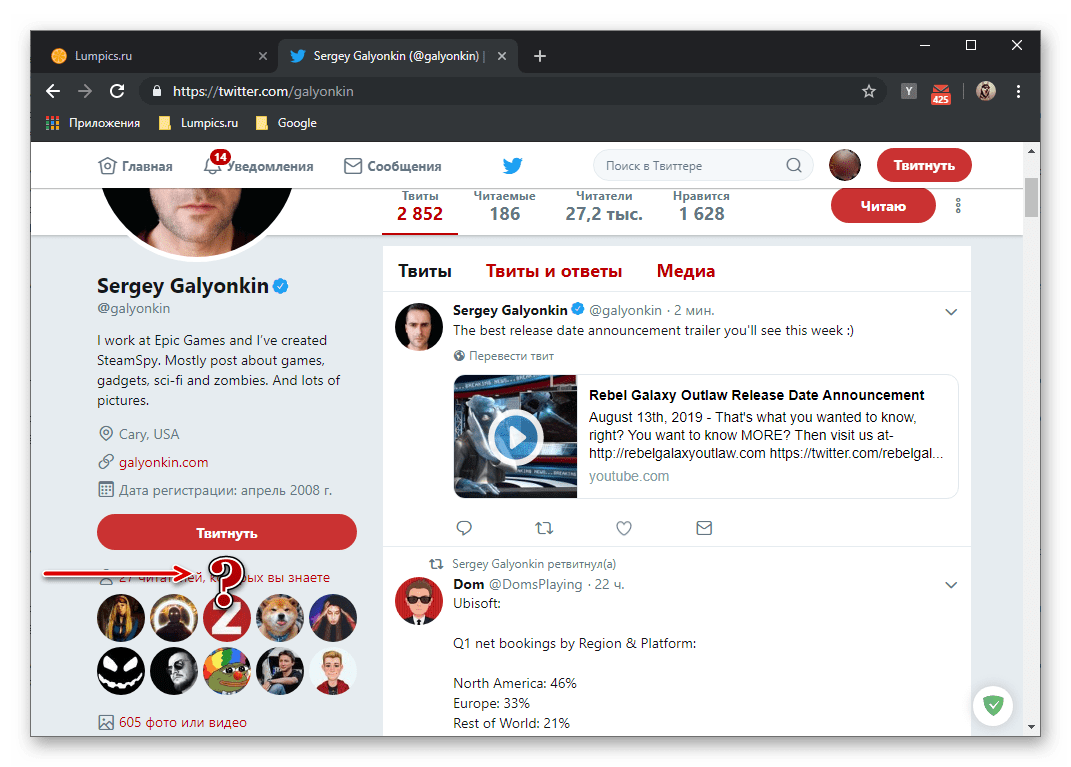Open the galyonkin.com website link

pyautogui.click(x=164, y=462)
